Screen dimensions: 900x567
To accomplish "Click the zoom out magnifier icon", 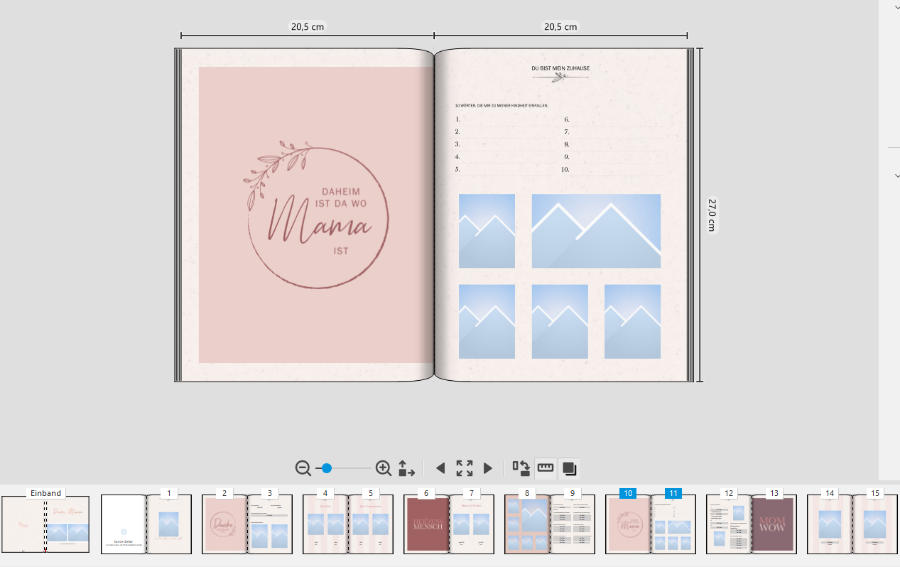I will 302,468.
